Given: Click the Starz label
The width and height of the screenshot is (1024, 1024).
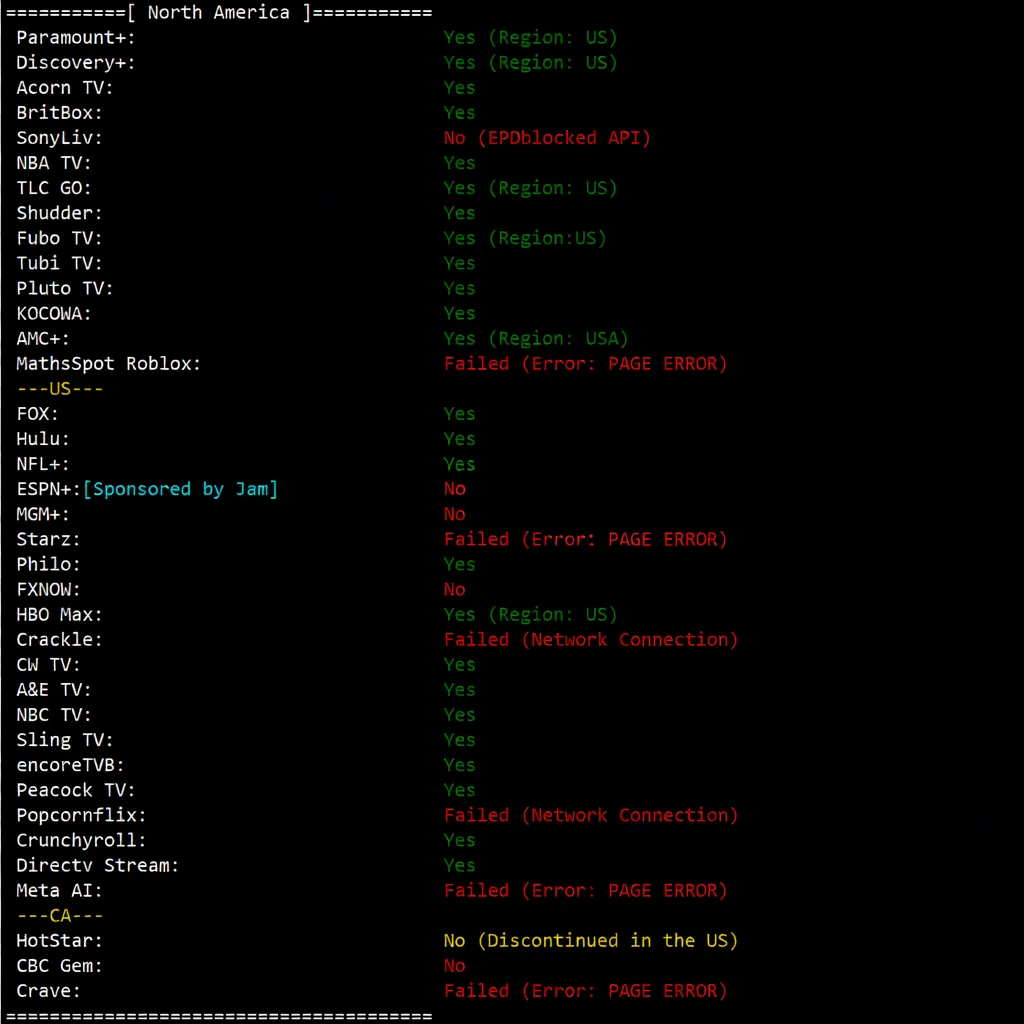Looking at the screenshot, I should point(48,539).
